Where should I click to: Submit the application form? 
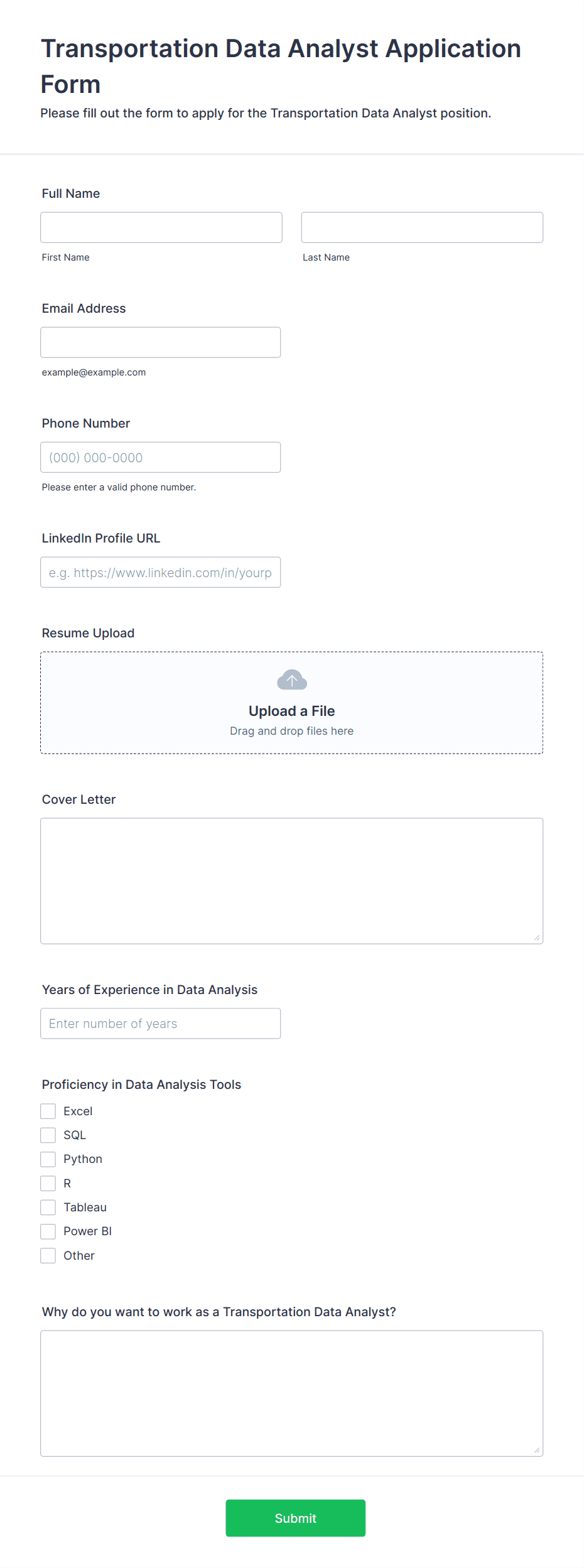coord(296,1518)
